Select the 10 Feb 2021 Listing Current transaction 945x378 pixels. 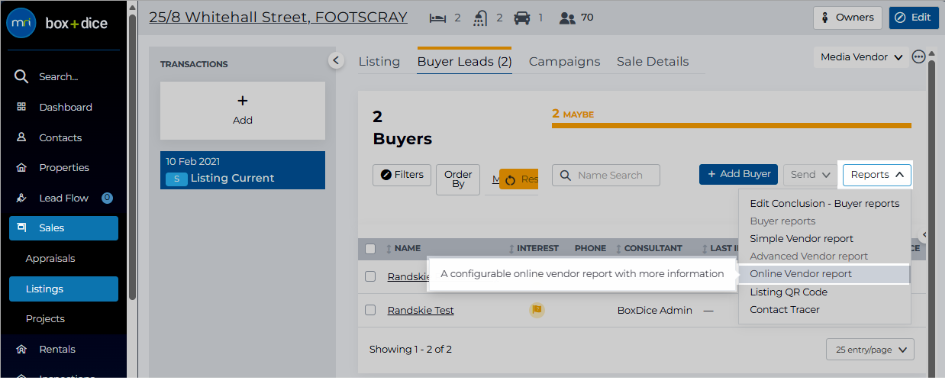point(242,170)
